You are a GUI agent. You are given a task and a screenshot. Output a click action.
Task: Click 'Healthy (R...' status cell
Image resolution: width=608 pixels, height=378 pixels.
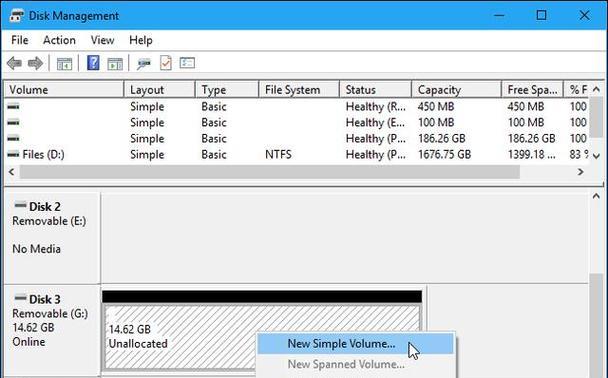[376, 107]
